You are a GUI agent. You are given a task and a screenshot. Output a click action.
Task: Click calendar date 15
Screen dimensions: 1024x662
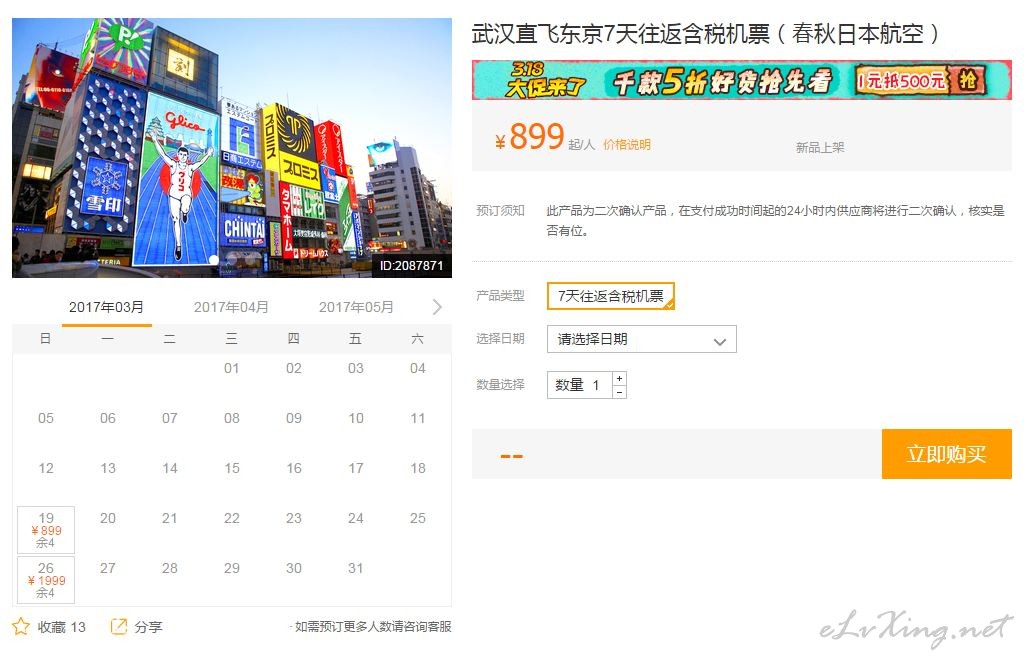tap(232, 468)
